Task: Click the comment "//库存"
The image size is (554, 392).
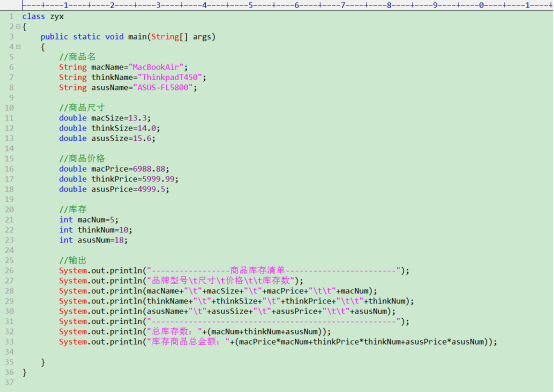Action: point(73,210)
